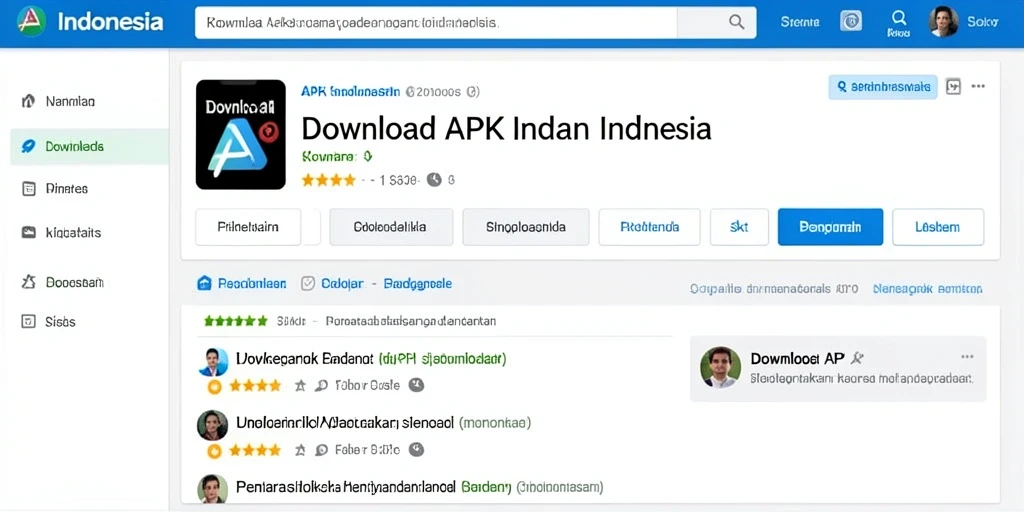Click the check icon on Odojar tab

click(308, 283)
